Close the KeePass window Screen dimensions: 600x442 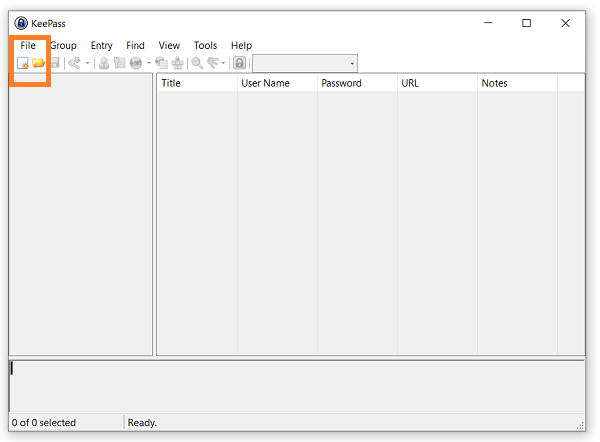[566, 23]
